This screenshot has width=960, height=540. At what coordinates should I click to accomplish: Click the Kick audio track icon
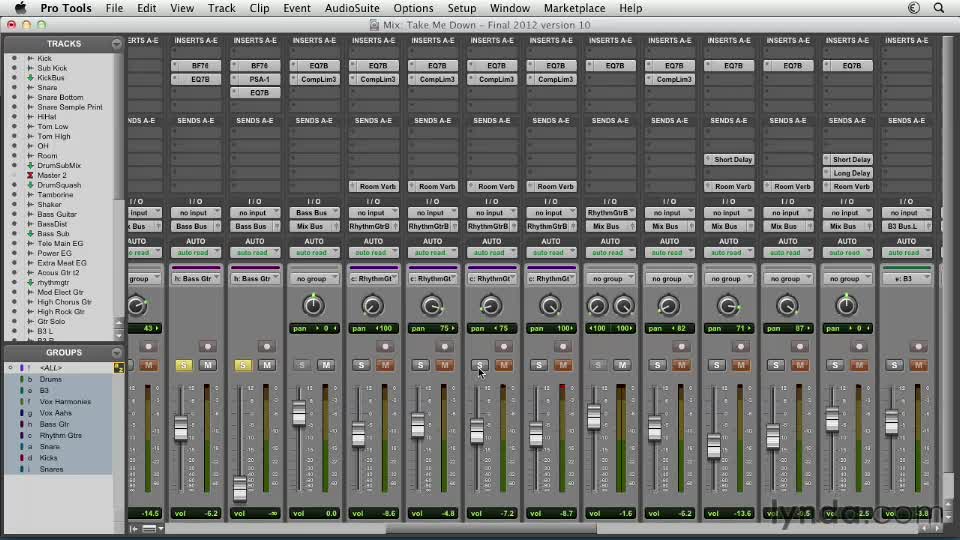30,58
